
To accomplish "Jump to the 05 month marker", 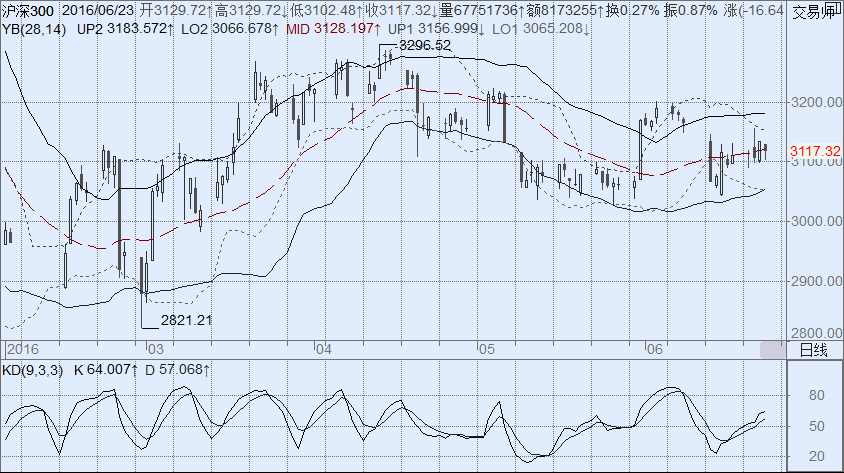I will [487, 350].
